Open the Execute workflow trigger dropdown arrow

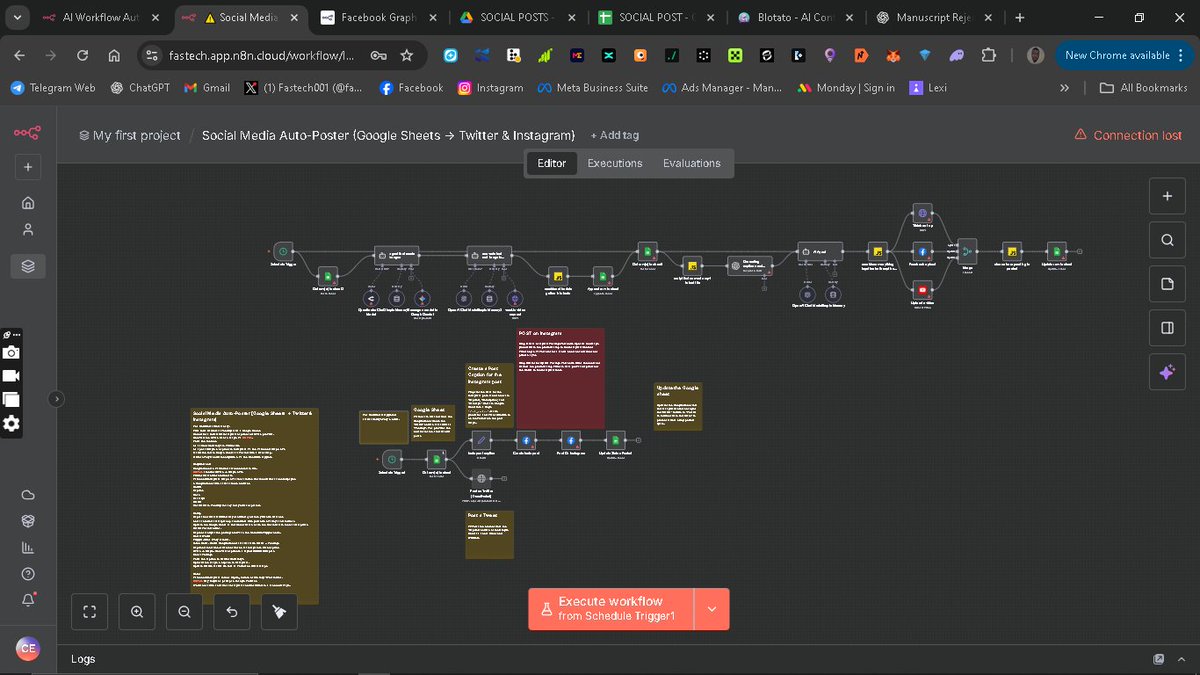(x=712, y=609)
